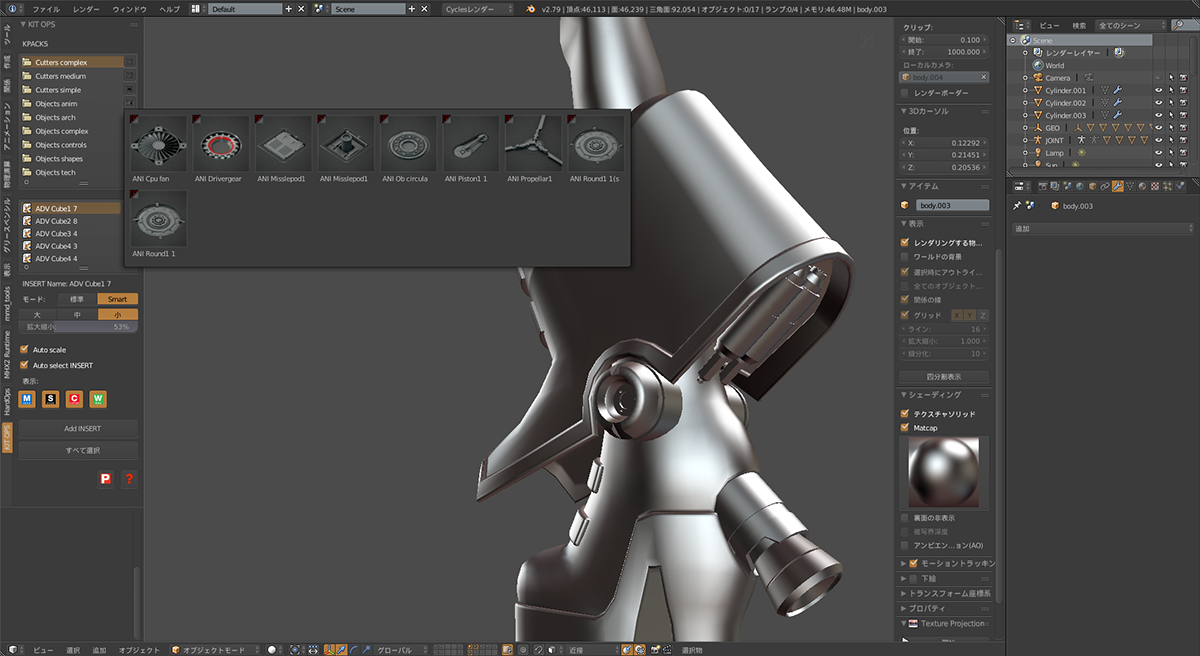The height and width of the screenshot is (656, 1200).
Task: Uncheck the Matcap checkbox
Action: point(905,428)
